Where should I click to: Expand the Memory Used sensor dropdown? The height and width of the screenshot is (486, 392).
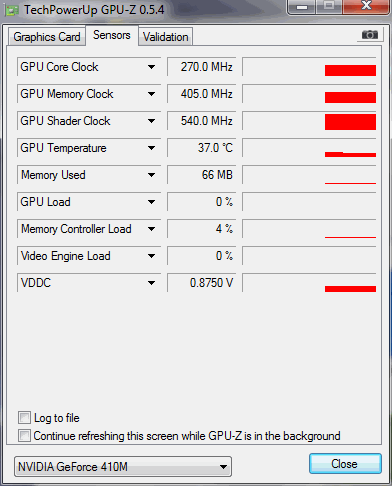[151, 175]
